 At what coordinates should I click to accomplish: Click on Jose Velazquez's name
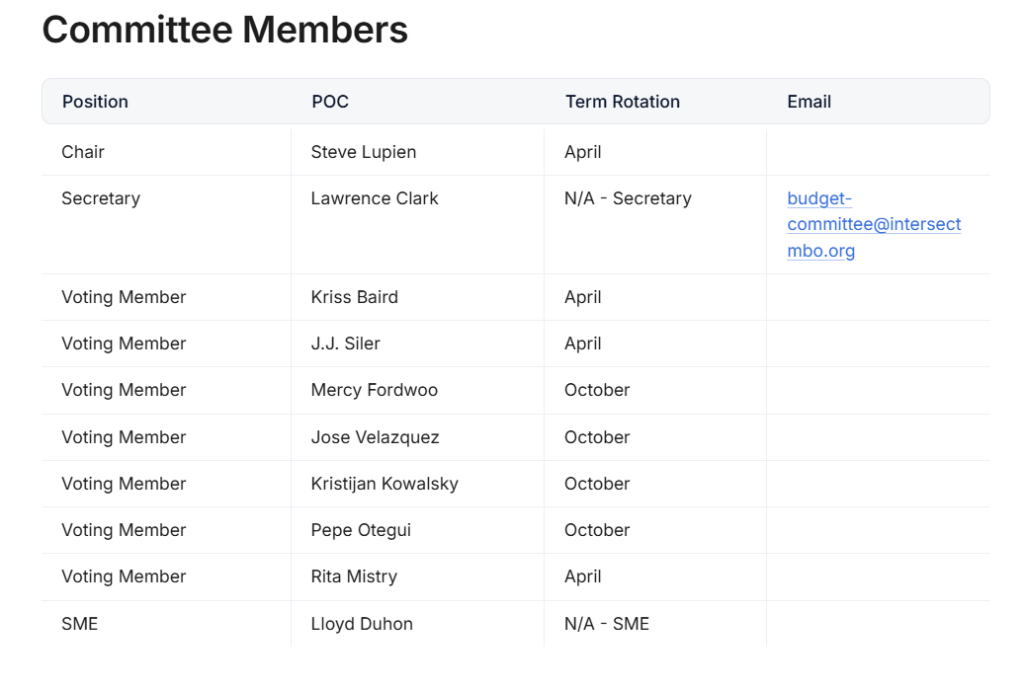coord(375,437)
